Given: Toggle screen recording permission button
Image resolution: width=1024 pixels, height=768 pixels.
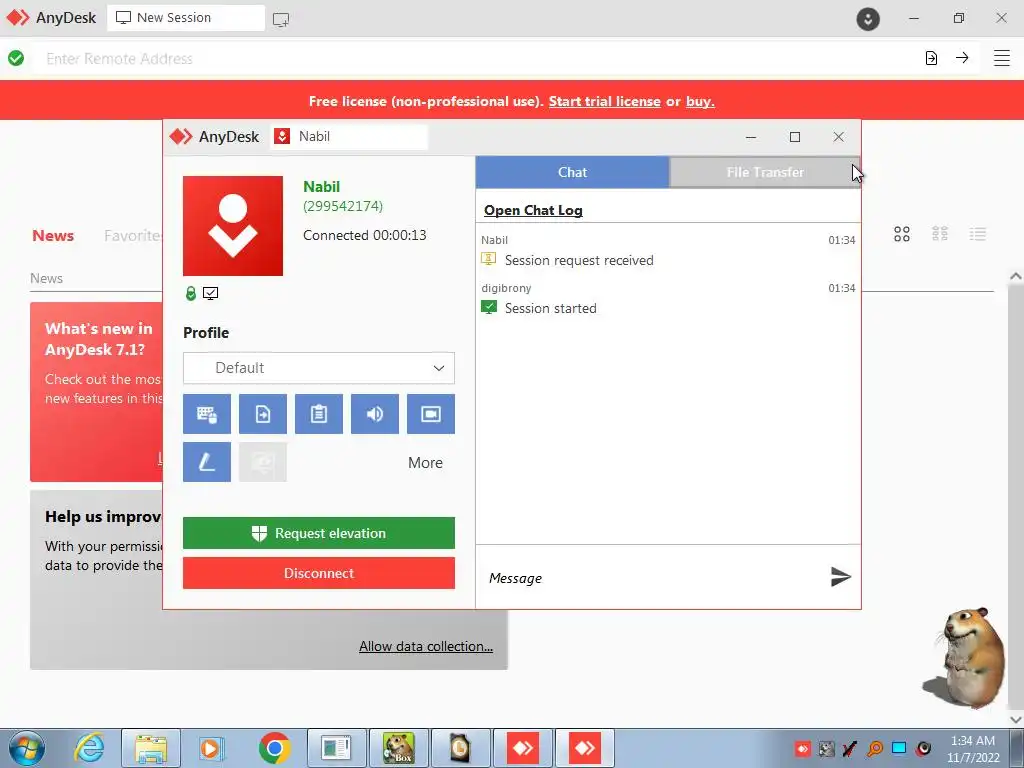Looking at the screenshot, I should (431, 414).
